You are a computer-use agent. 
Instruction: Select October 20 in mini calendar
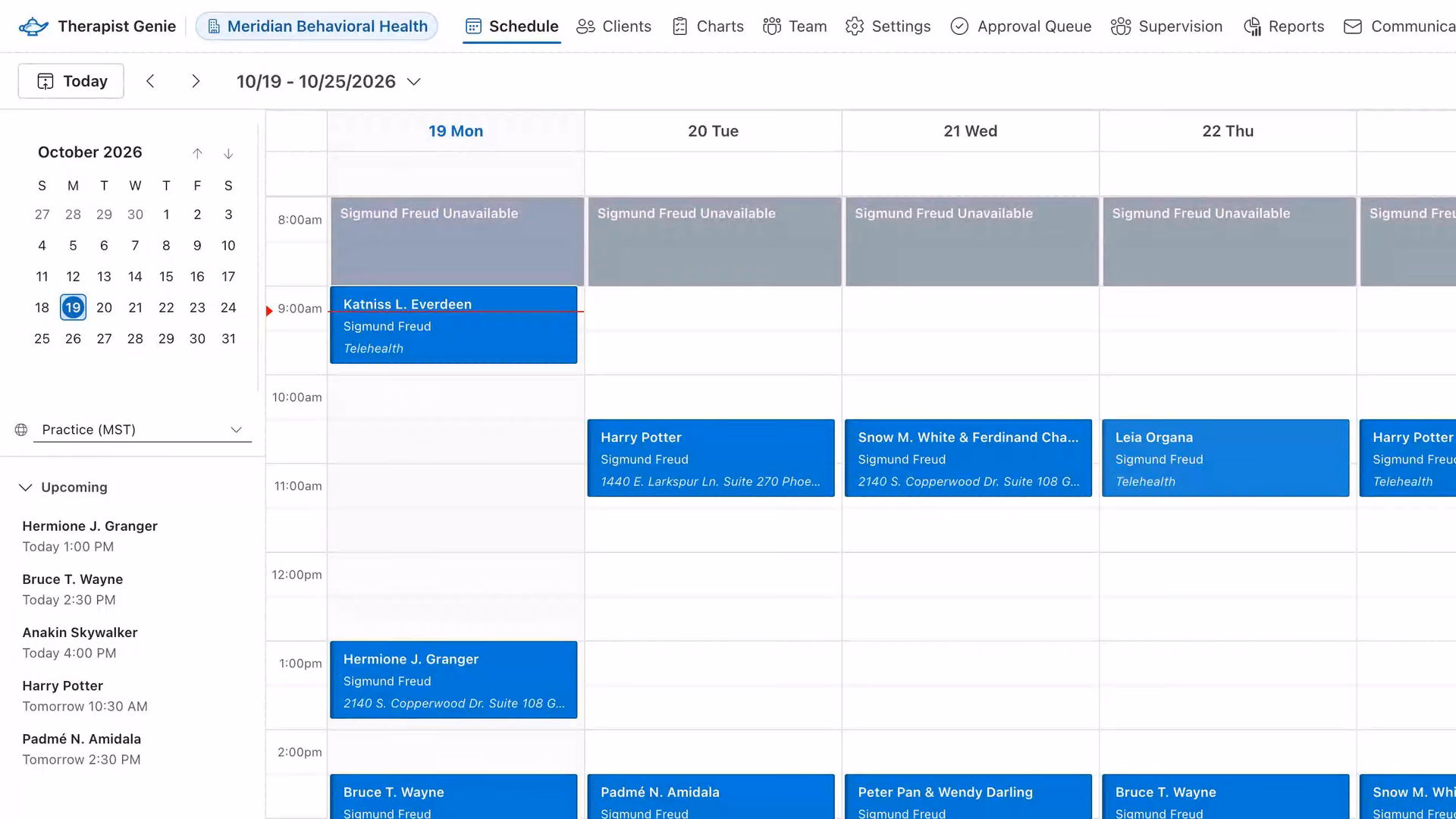click(104, 308)
